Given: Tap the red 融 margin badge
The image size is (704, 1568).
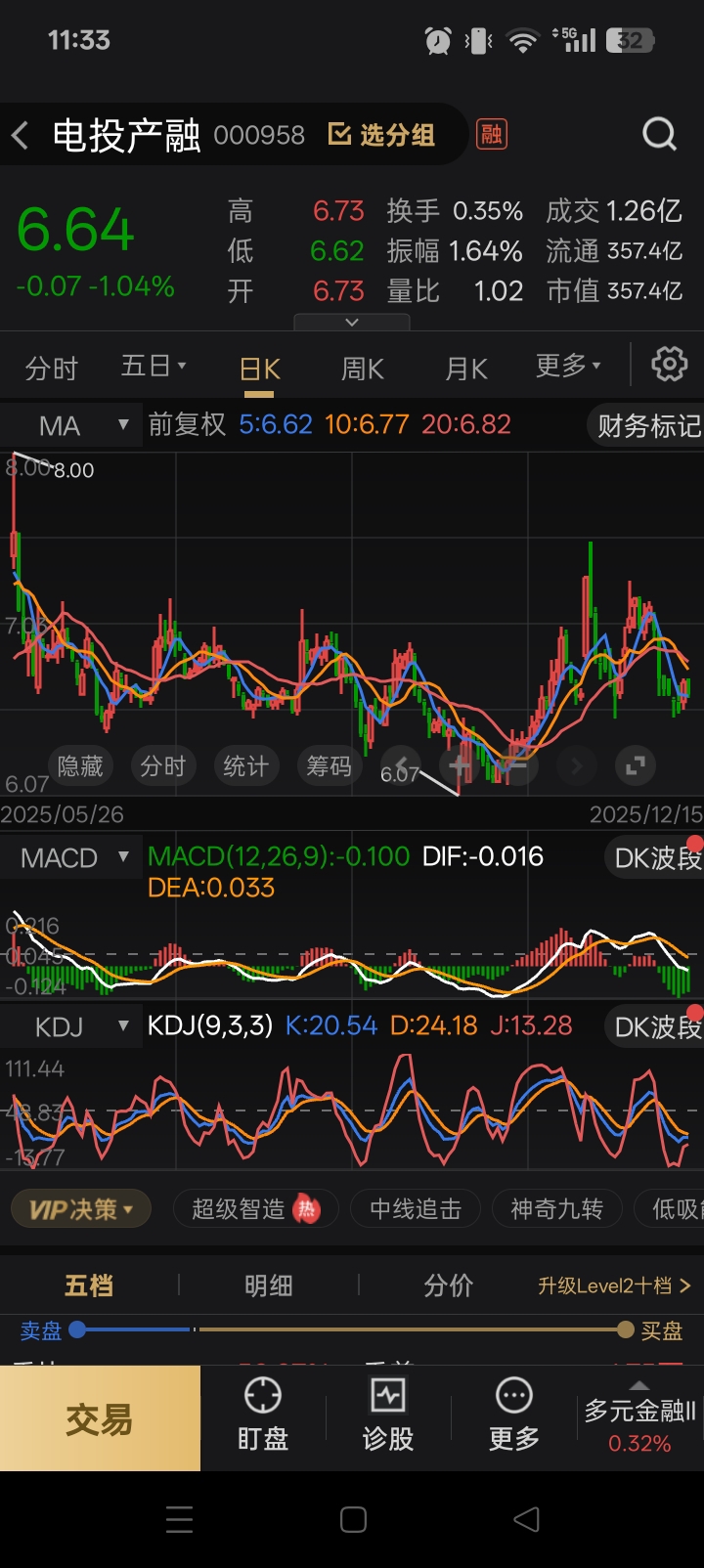Looking at the screenshot, I should coord(491,134).
